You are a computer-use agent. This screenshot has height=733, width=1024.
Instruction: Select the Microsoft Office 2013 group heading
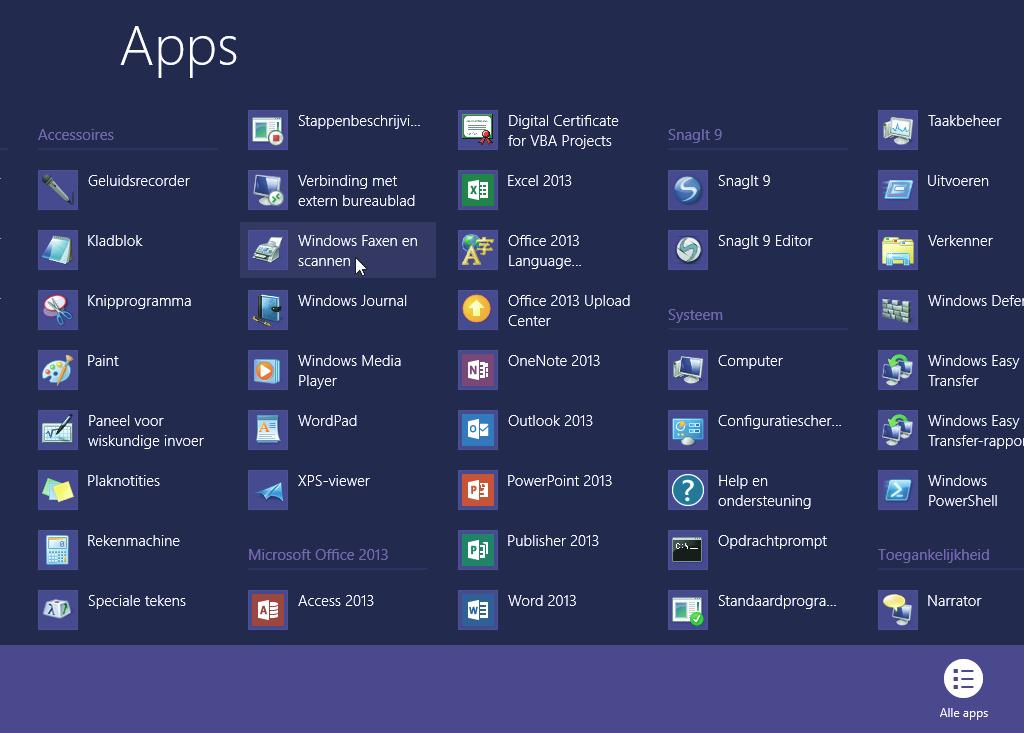point(318,555)
